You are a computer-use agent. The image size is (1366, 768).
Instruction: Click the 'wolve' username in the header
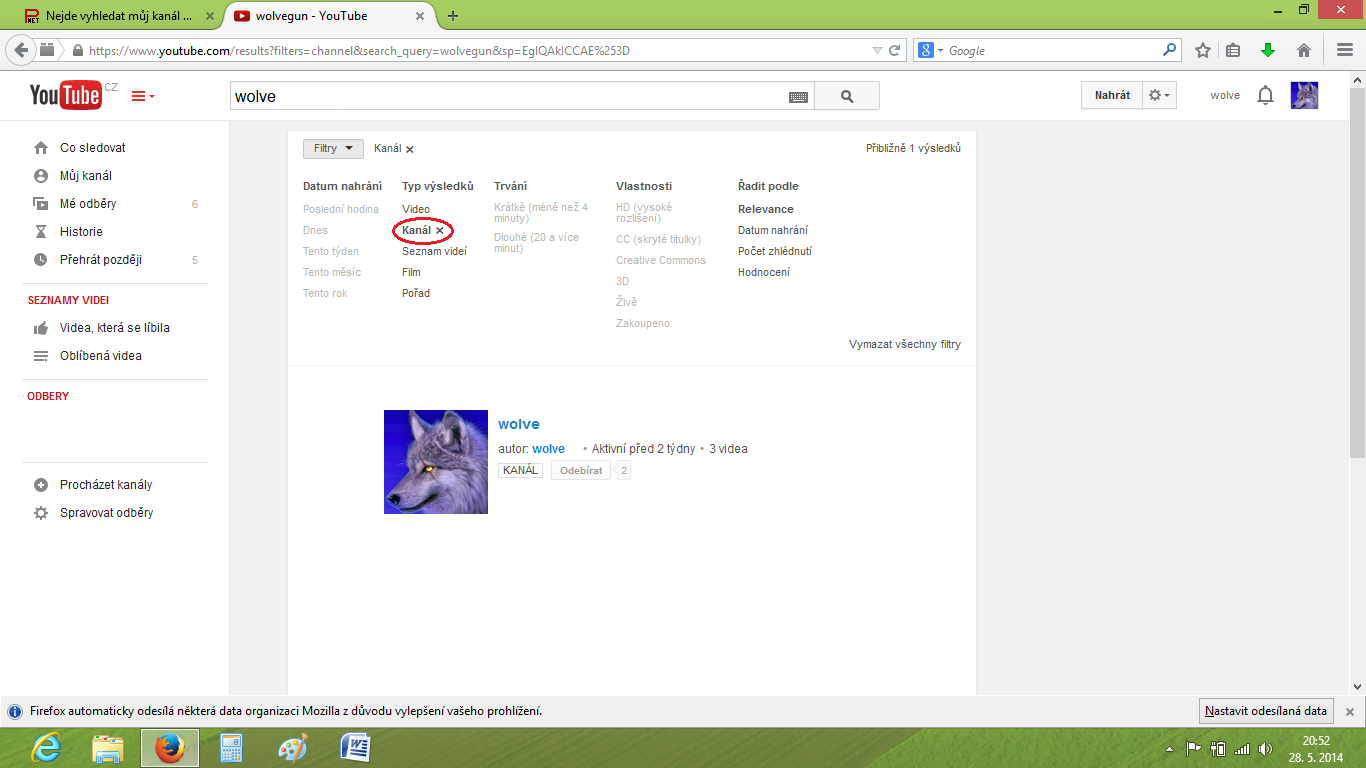pyautogui.click(x=1225, y=96)
